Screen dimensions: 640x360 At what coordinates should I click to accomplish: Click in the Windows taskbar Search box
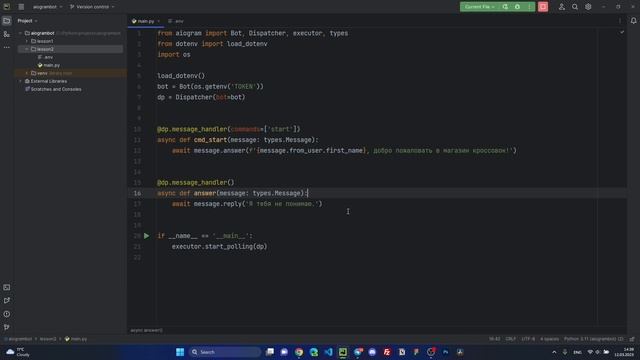224,352
